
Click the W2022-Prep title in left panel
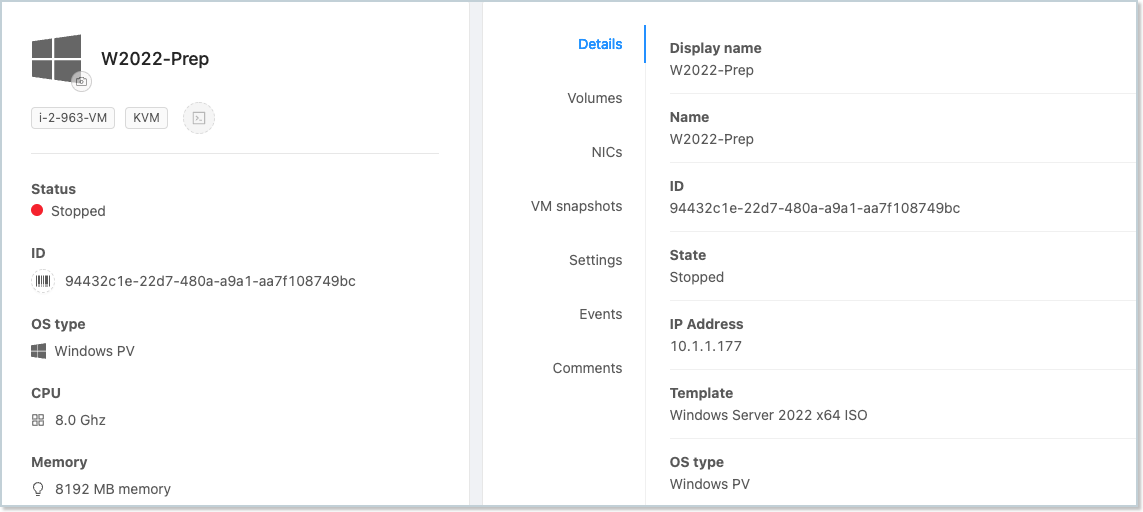tap(155, 59)
